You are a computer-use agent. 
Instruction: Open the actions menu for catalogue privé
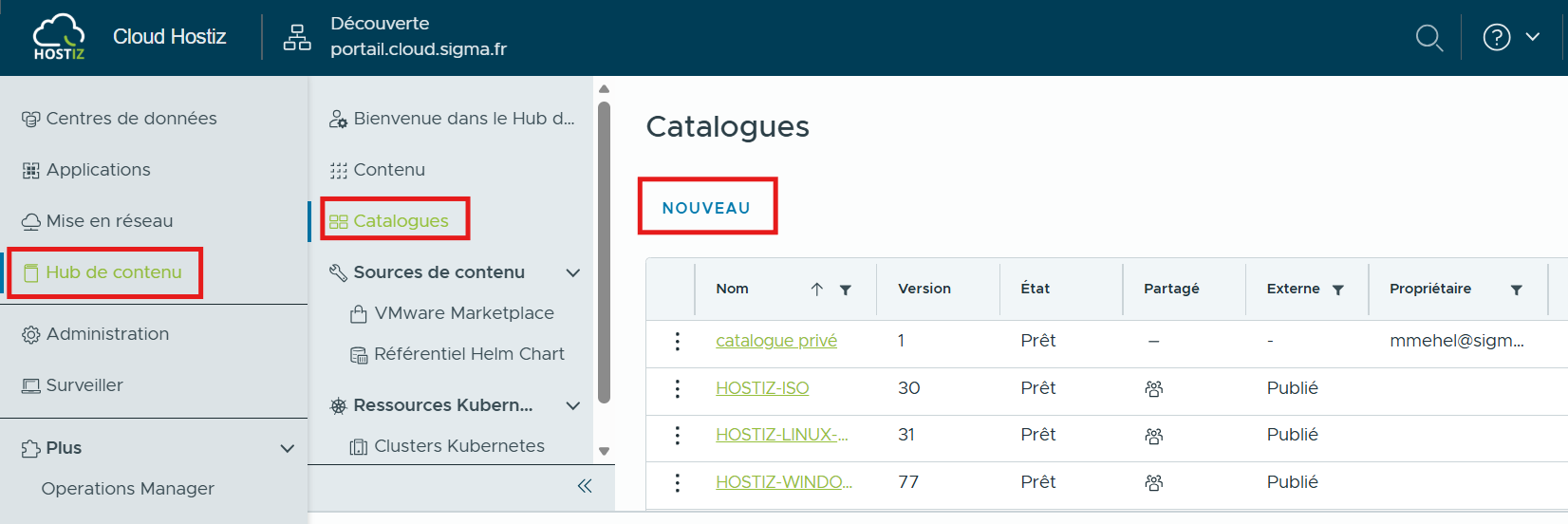pos(677,342)
